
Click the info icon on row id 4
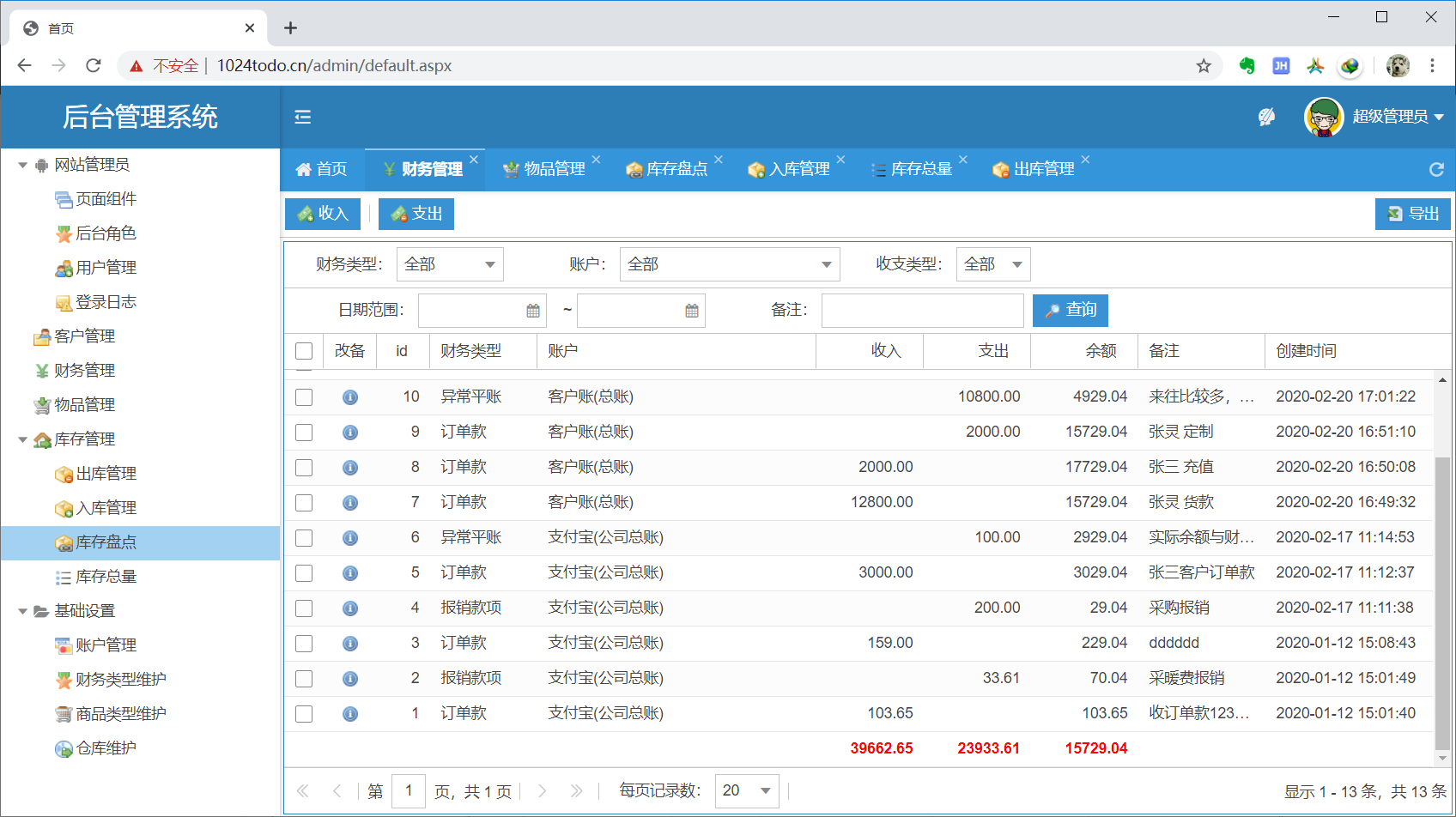click(350, 608)
